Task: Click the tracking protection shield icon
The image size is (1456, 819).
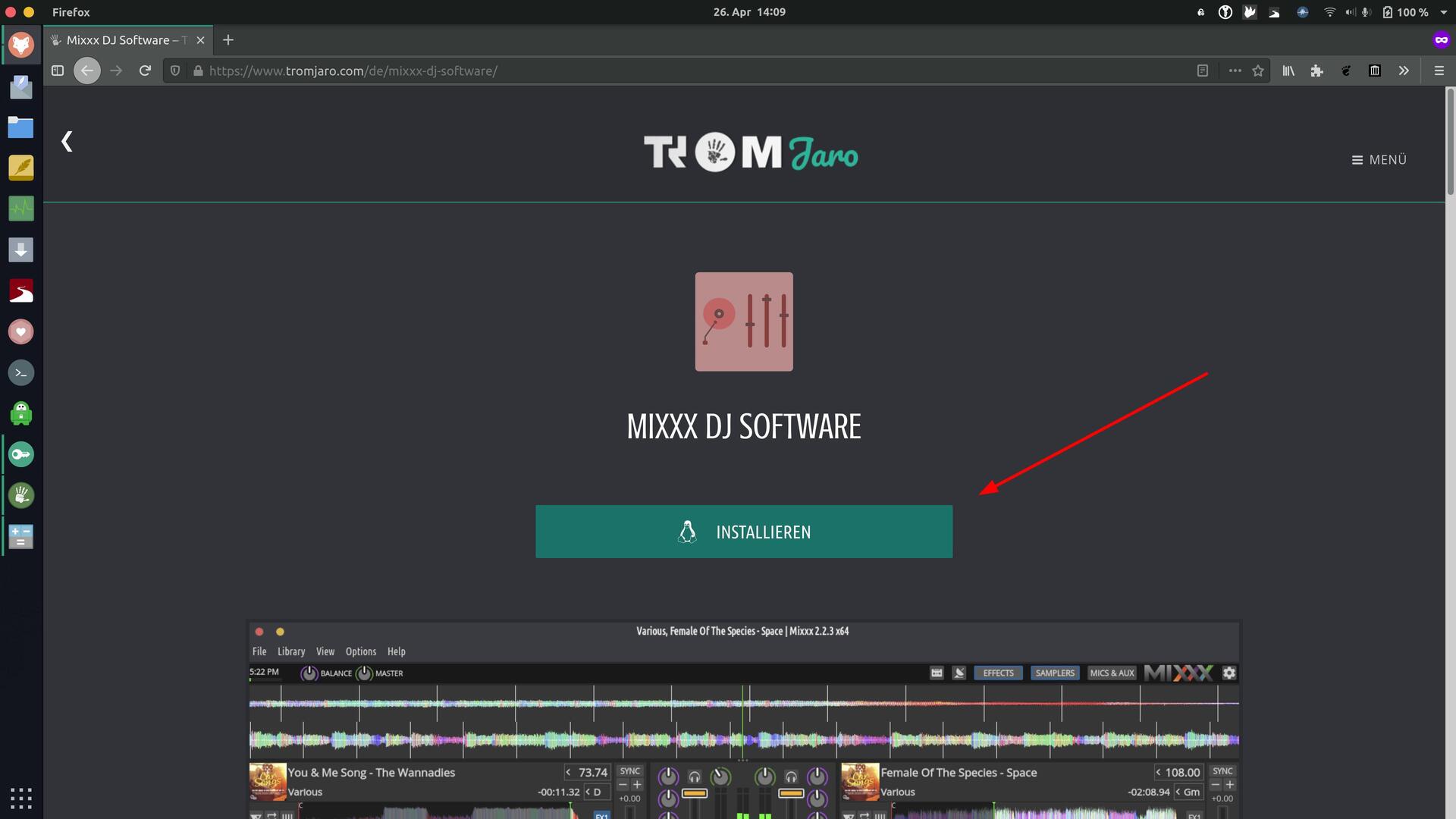Action: pos(175,71)
